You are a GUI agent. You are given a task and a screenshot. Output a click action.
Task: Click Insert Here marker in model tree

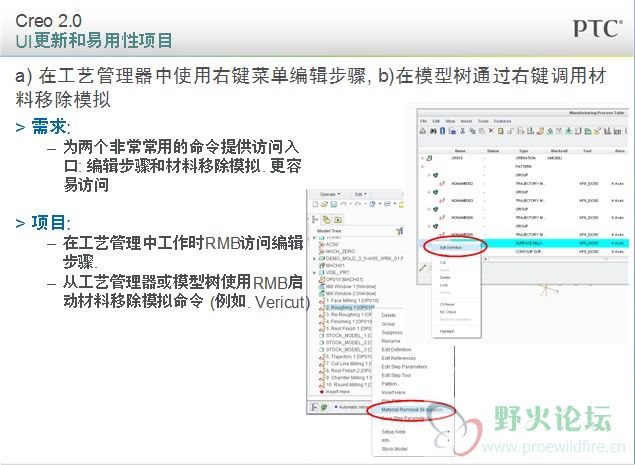[x=337, y=392]
